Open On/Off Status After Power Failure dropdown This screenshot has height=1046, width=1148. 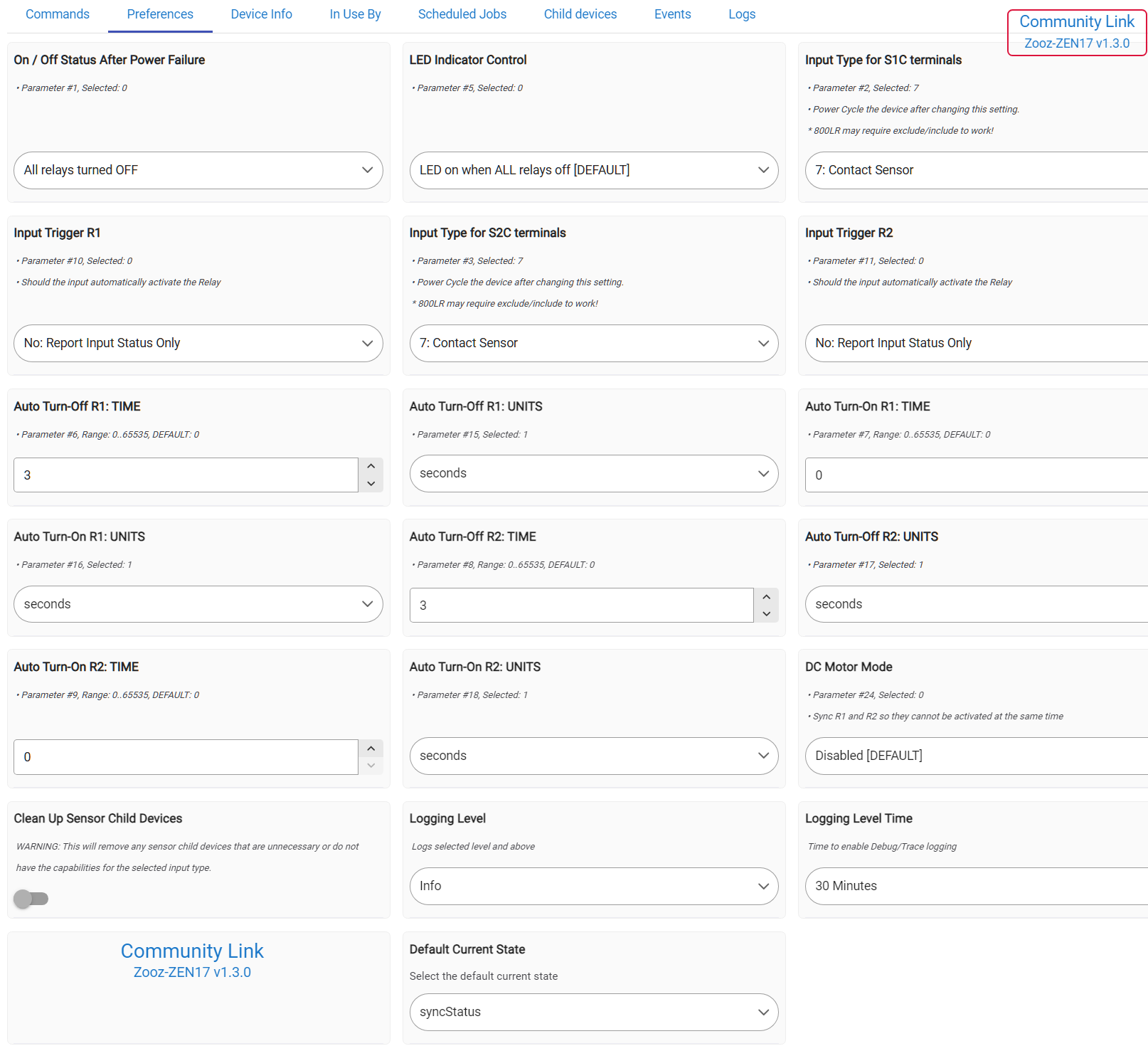[x=198, y=170]
